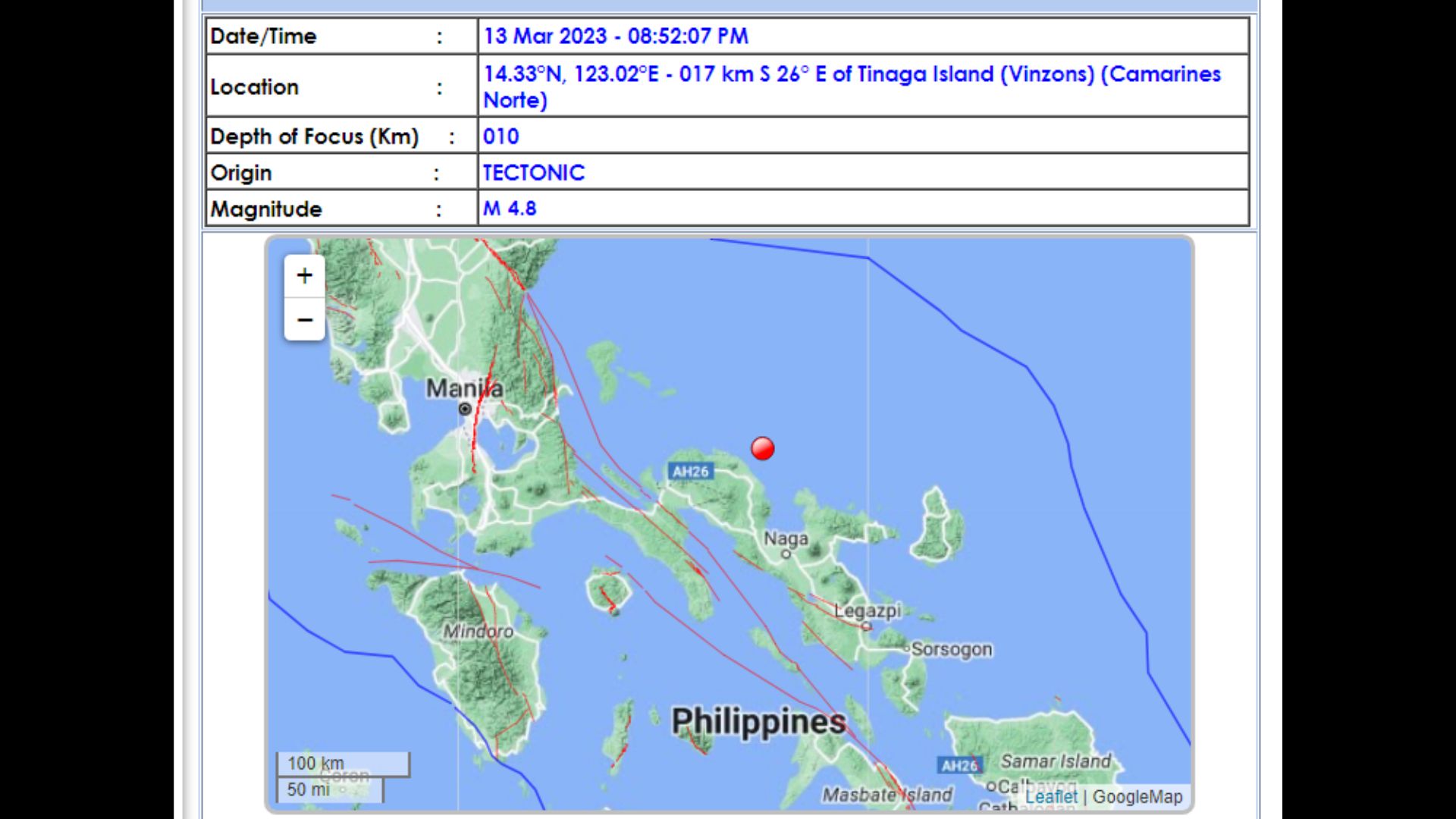Open the Leaflet attribution link

coord(1050,797)
